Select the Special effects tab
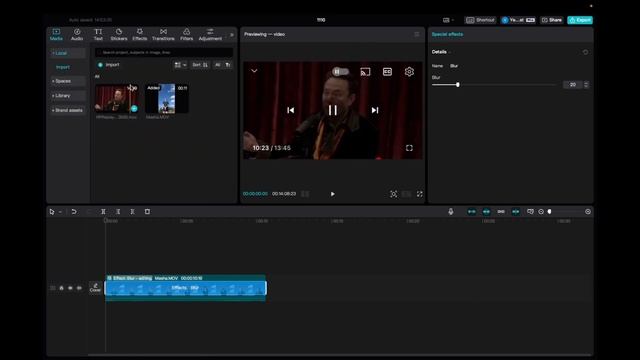640x360 pixels. coord(447,34)
